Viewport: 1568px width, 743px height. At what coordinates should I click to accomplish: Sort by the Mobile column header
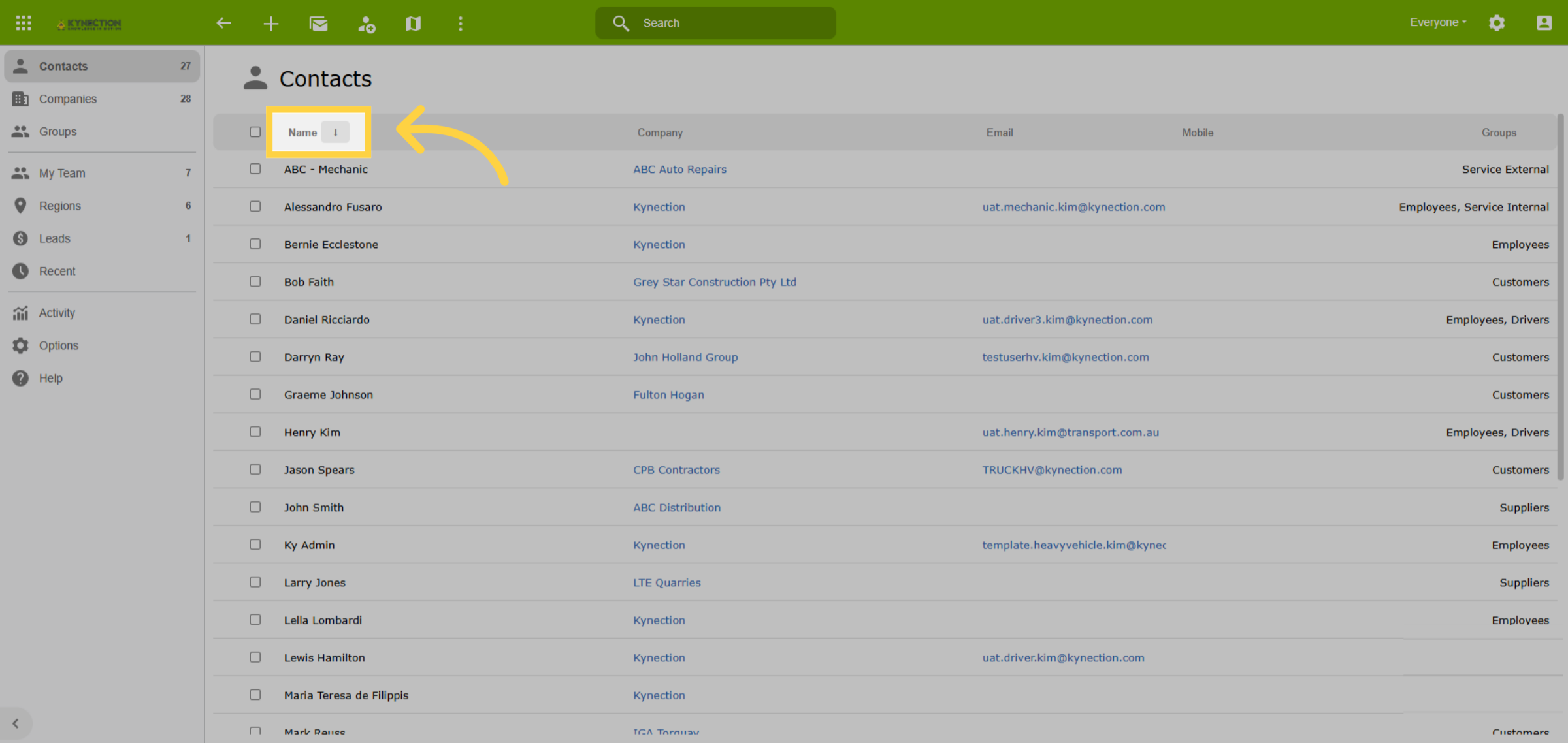tap(1198, 133)
